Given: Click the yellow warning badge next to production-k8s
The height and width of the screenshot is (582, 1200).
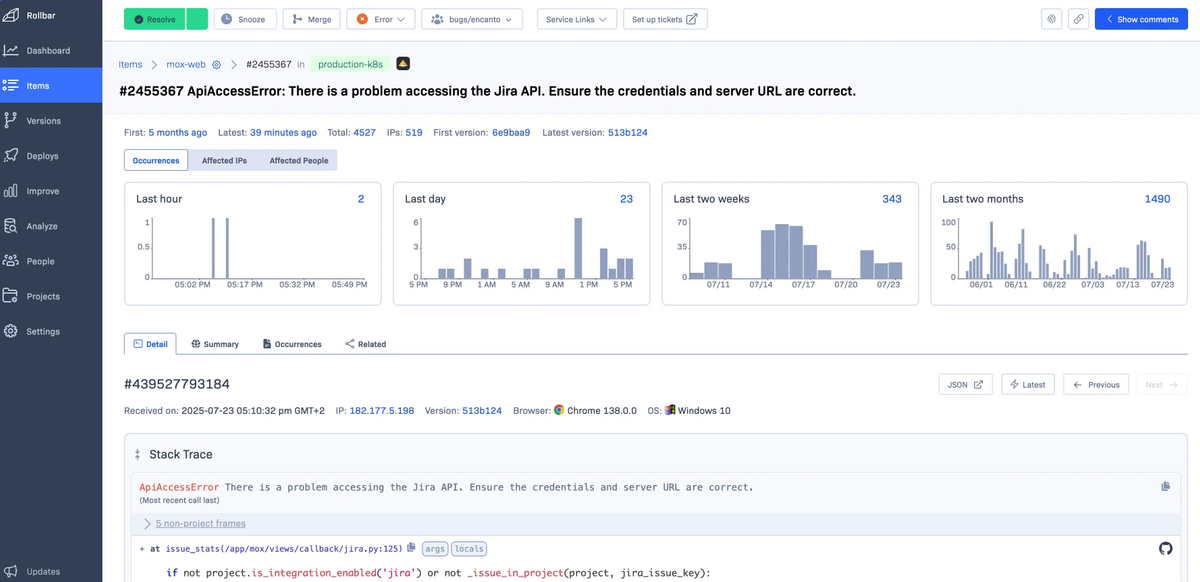Looking at the screenshot, I should [403, 64].
